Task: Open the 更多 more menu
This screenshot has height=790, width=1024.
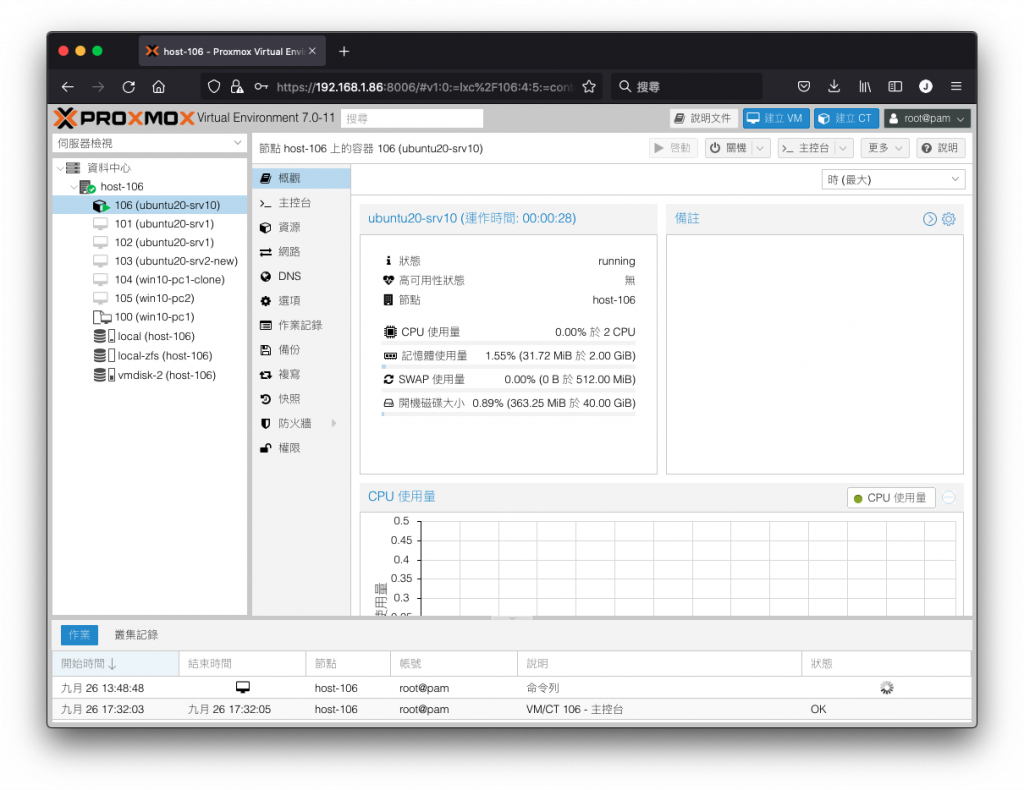Action: pyautogui.click(x=885, y=148)
